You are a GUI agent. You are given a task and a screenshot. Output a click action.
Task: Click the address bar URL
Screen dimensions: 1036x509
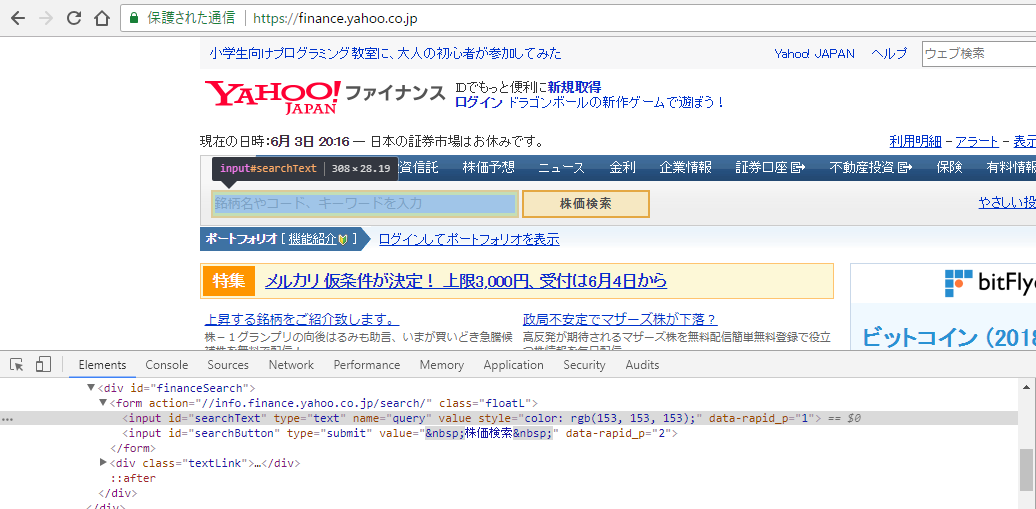pyautogui.click(x=335, y=19)
